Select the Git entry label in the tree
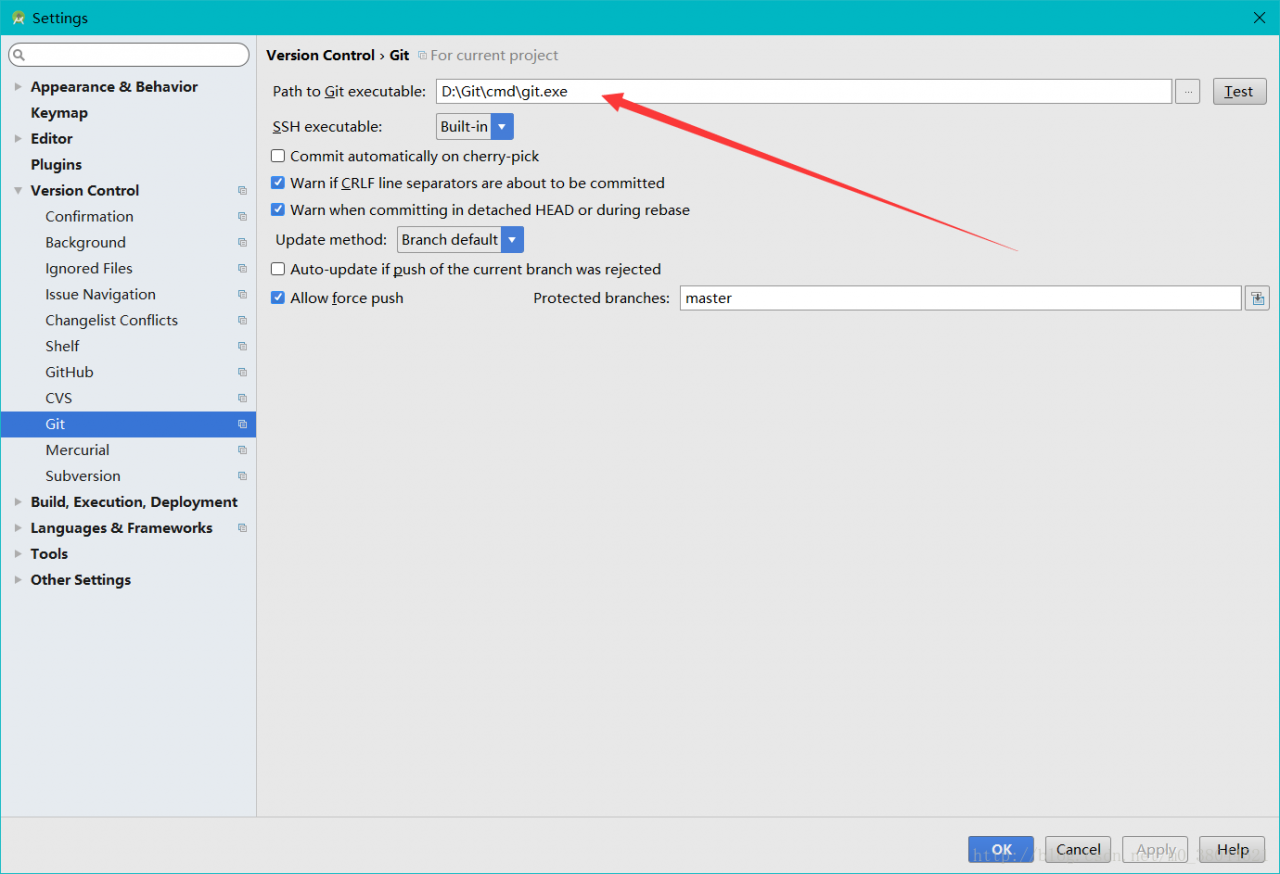This screenshot has height=874, width=1280. tap(55, 424)
